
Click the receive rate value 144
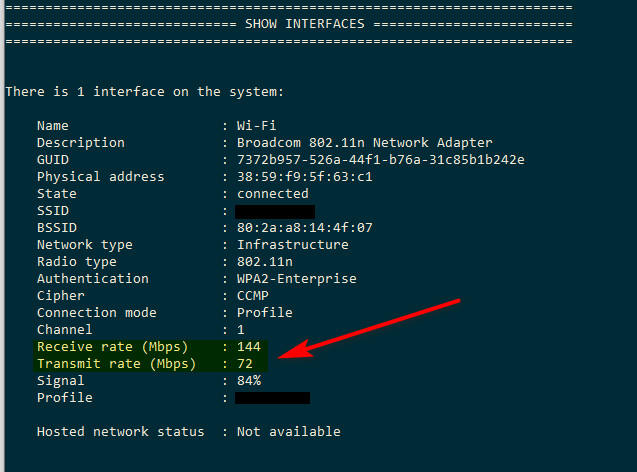(248, 347)
